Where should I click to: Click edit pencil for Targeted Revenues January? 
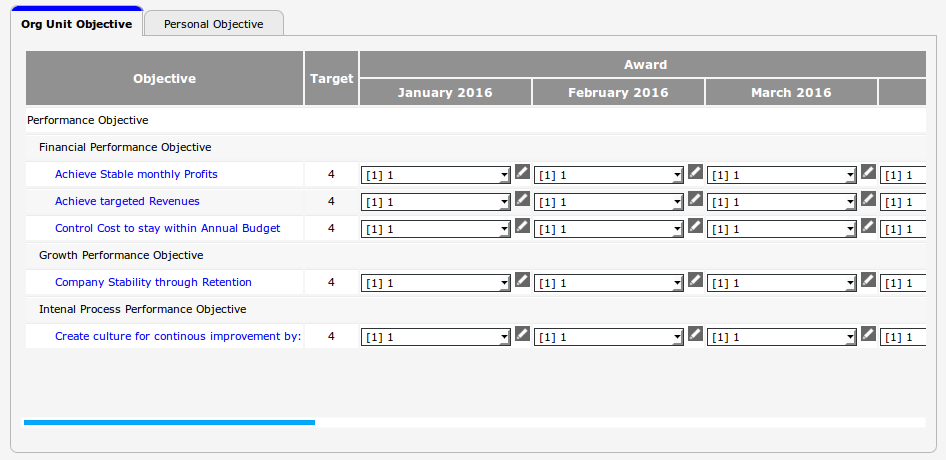click(x=522, y=199)
